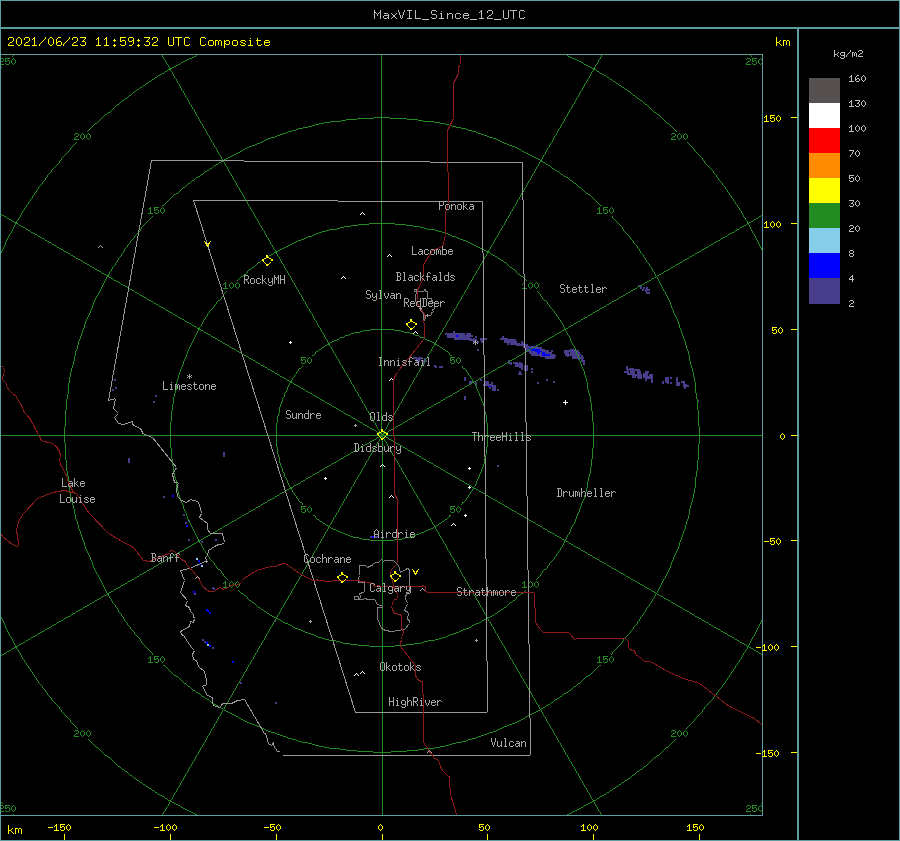Click the legend value 2
This screenshot has width=900, height=841.
tap(851, 304)
